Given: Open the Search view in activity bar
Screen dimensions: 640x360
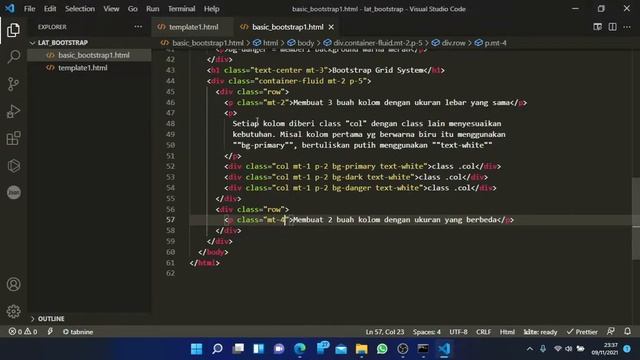Looking at the screenshot, I should pos(13,57).
